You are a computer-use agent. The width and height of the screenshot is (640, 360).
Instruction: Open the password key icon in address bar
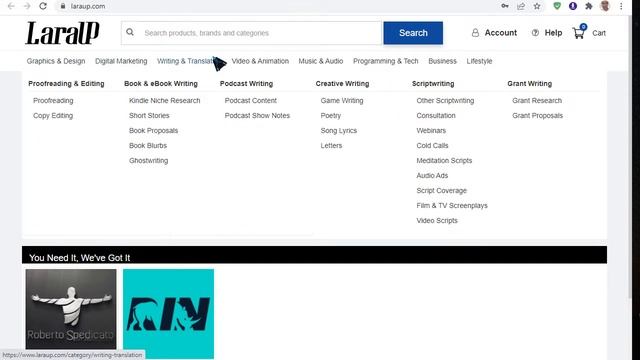point(505,6)
